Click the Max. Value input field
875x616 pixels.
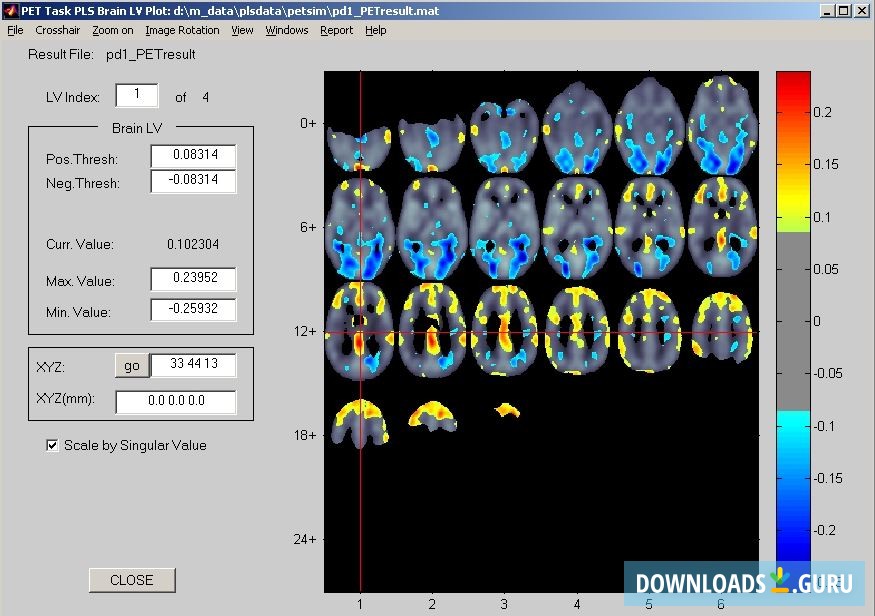[193, 279]
